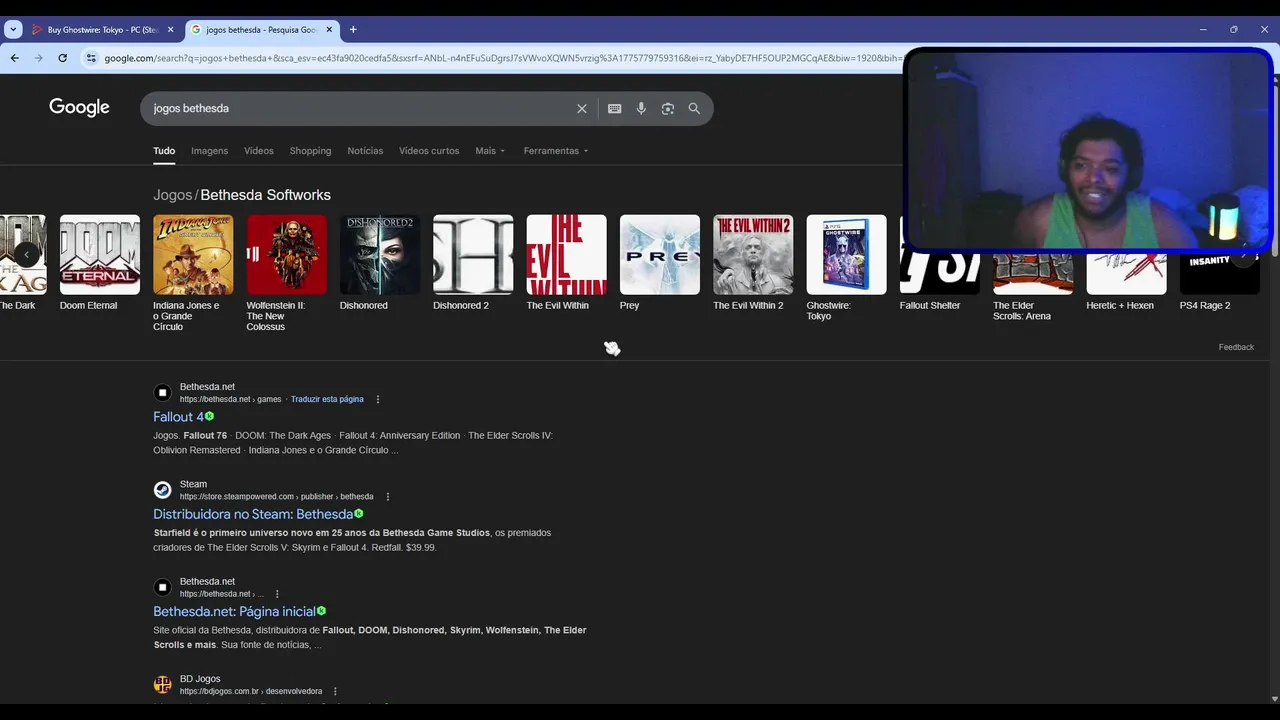
Task: Open the Dishonored game thumbnail
Action: point(379,255)
